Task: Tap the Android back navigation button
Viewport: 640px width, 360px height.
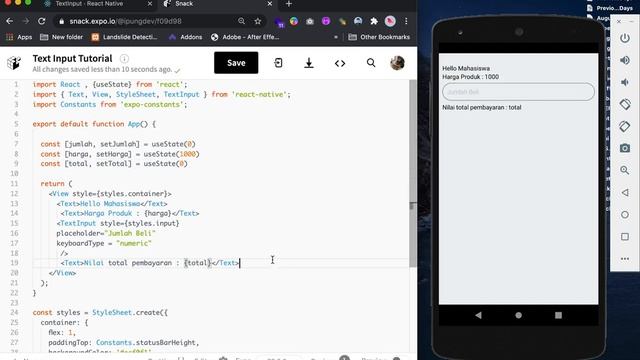Action: point(478,315)
